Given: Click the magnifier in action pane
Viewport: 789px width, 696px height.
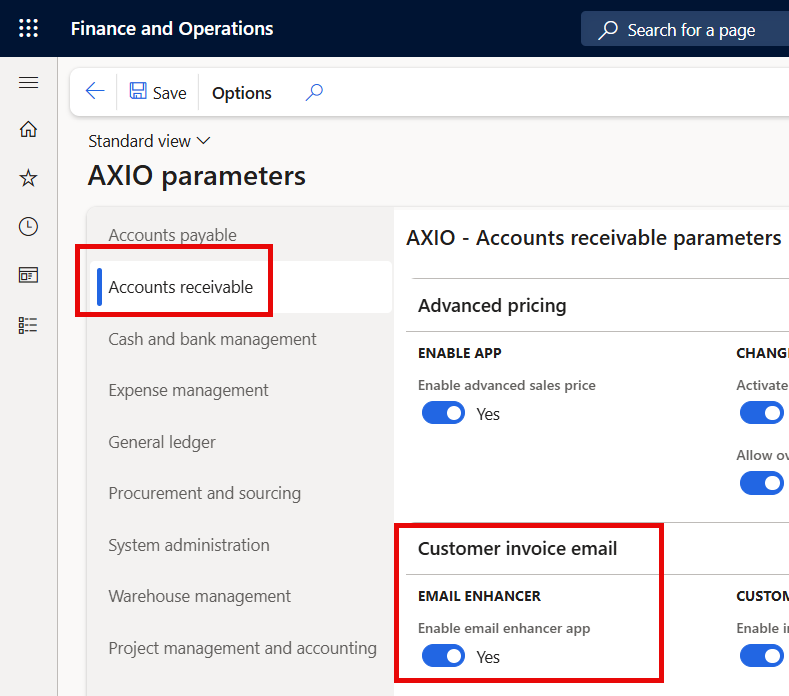Looking at the screenshot, I should coord(314,92).
